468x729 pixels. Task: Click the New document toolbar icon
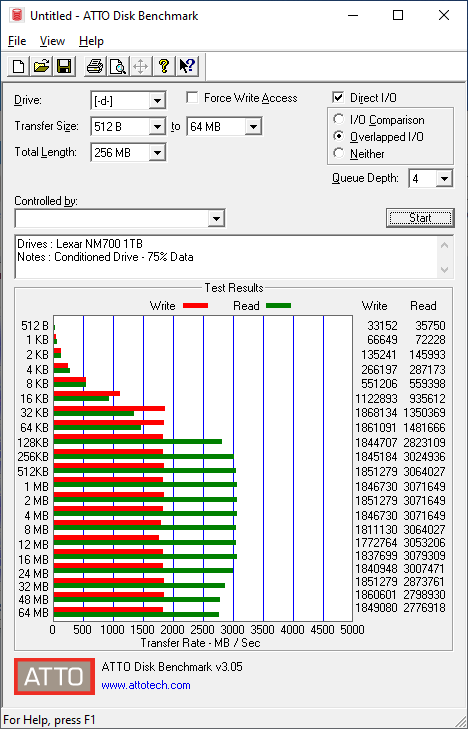coord(19,66)
